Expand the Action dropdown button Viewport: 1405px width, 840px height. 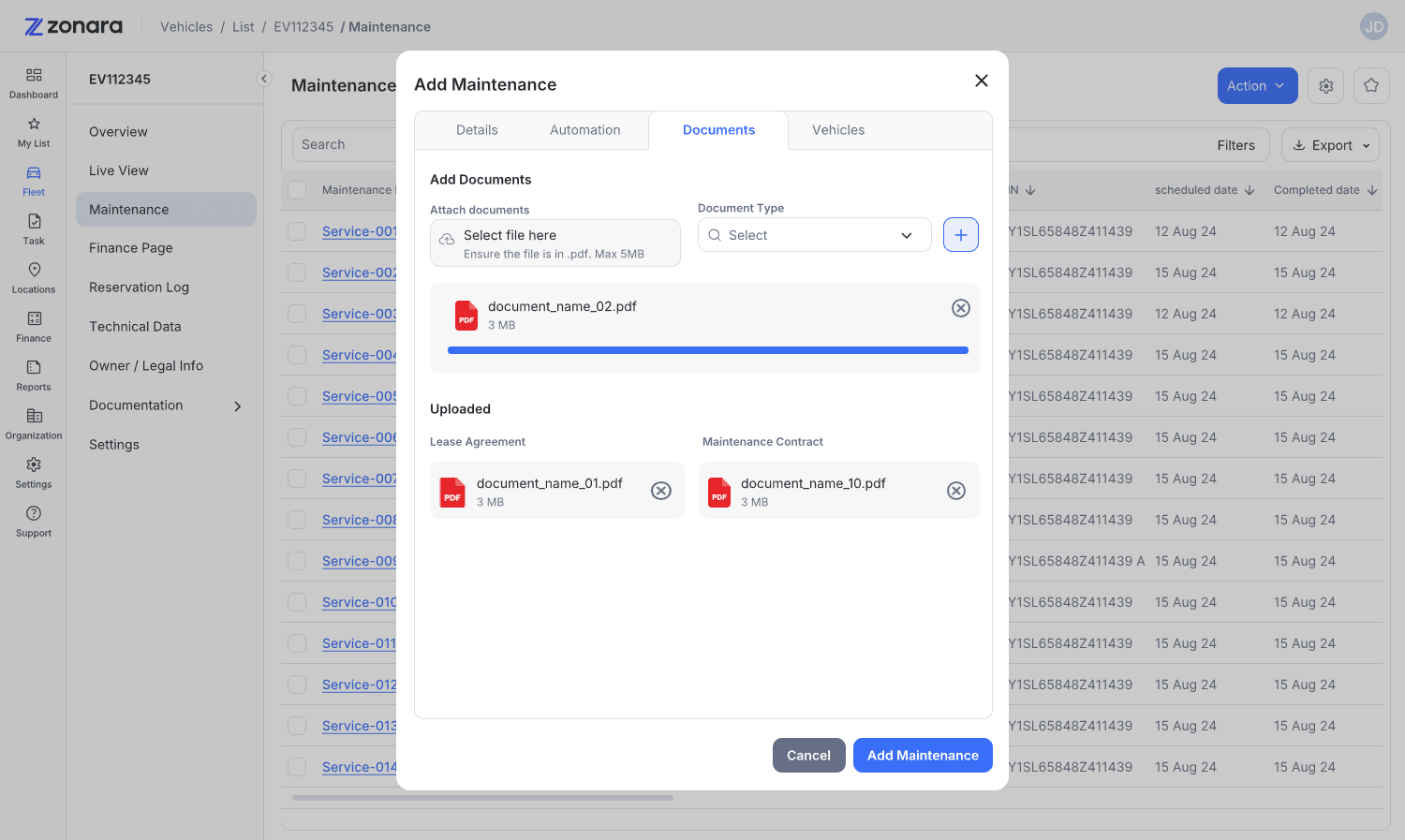(x=1257, y=85)
